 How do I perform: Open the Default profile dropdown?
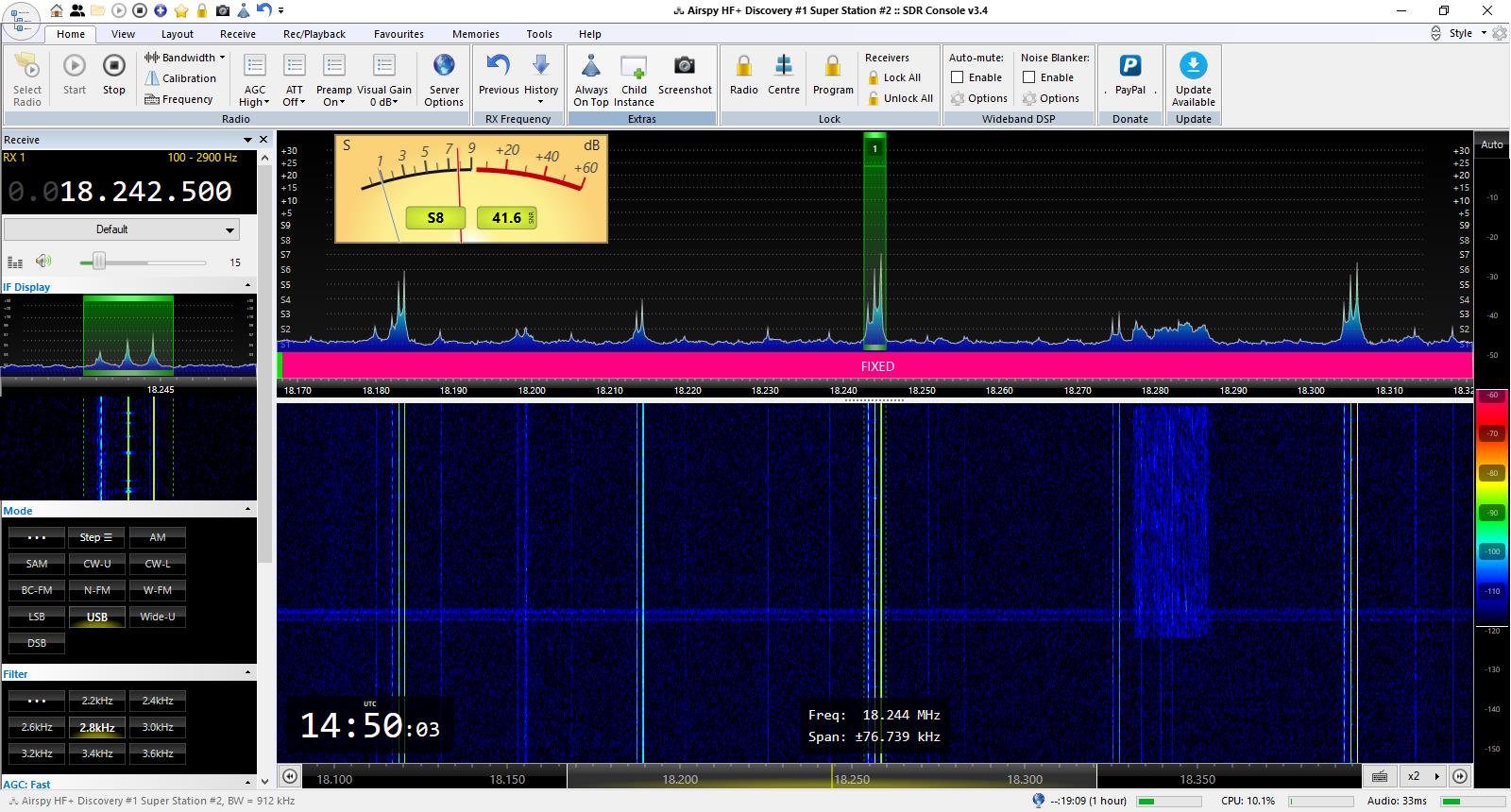pyautogui.click(x=121, y=229)
